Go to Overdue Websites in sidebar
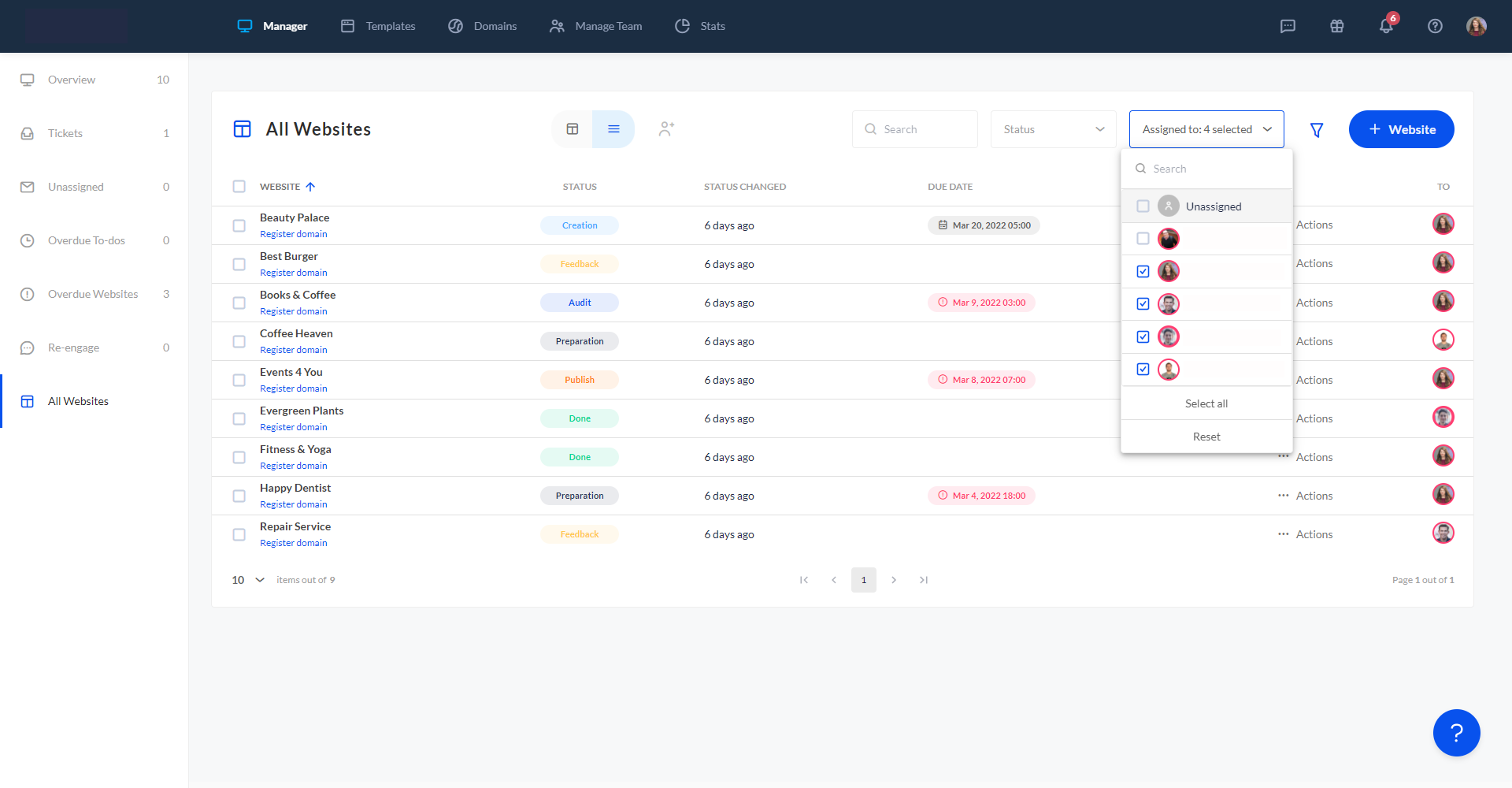The height and width of the screenshot is (788, 1512). tap(93, 294)
